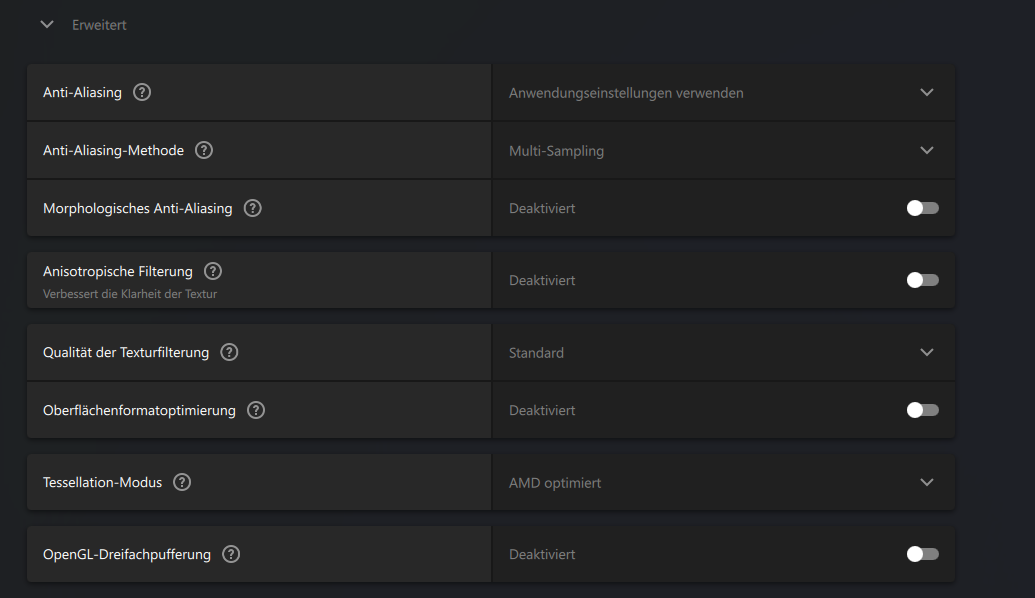Image resolution: width=1035 pixels, height=598 pixels.
Task: Open the help icon for OpenGL-Dreifachpufferung
Action: pos(231,554)
